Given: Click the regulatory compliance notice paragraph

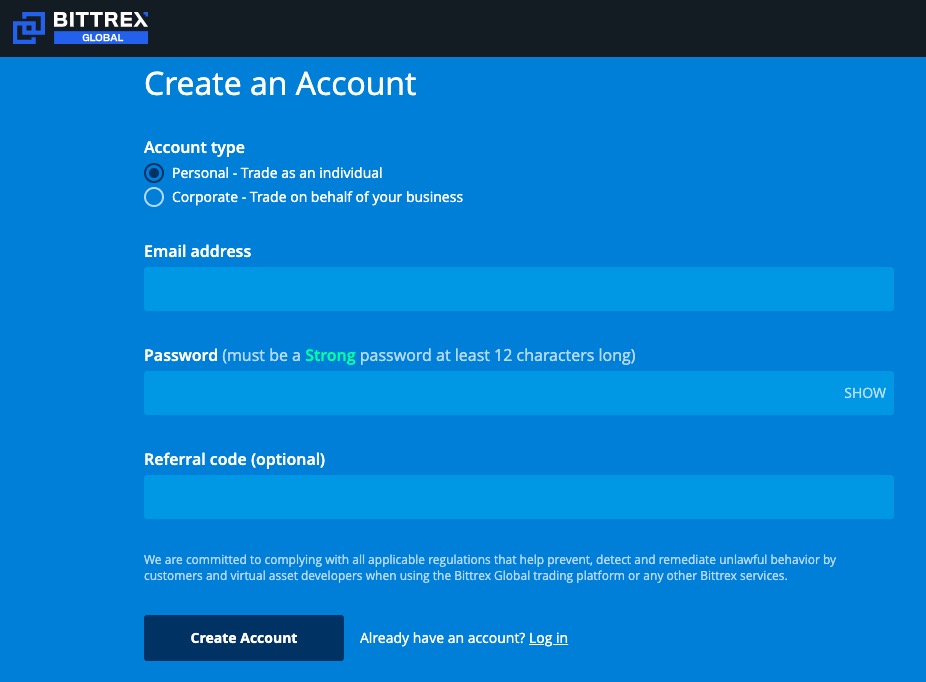Looking at the screenshot, I should [x=490, y=567].
